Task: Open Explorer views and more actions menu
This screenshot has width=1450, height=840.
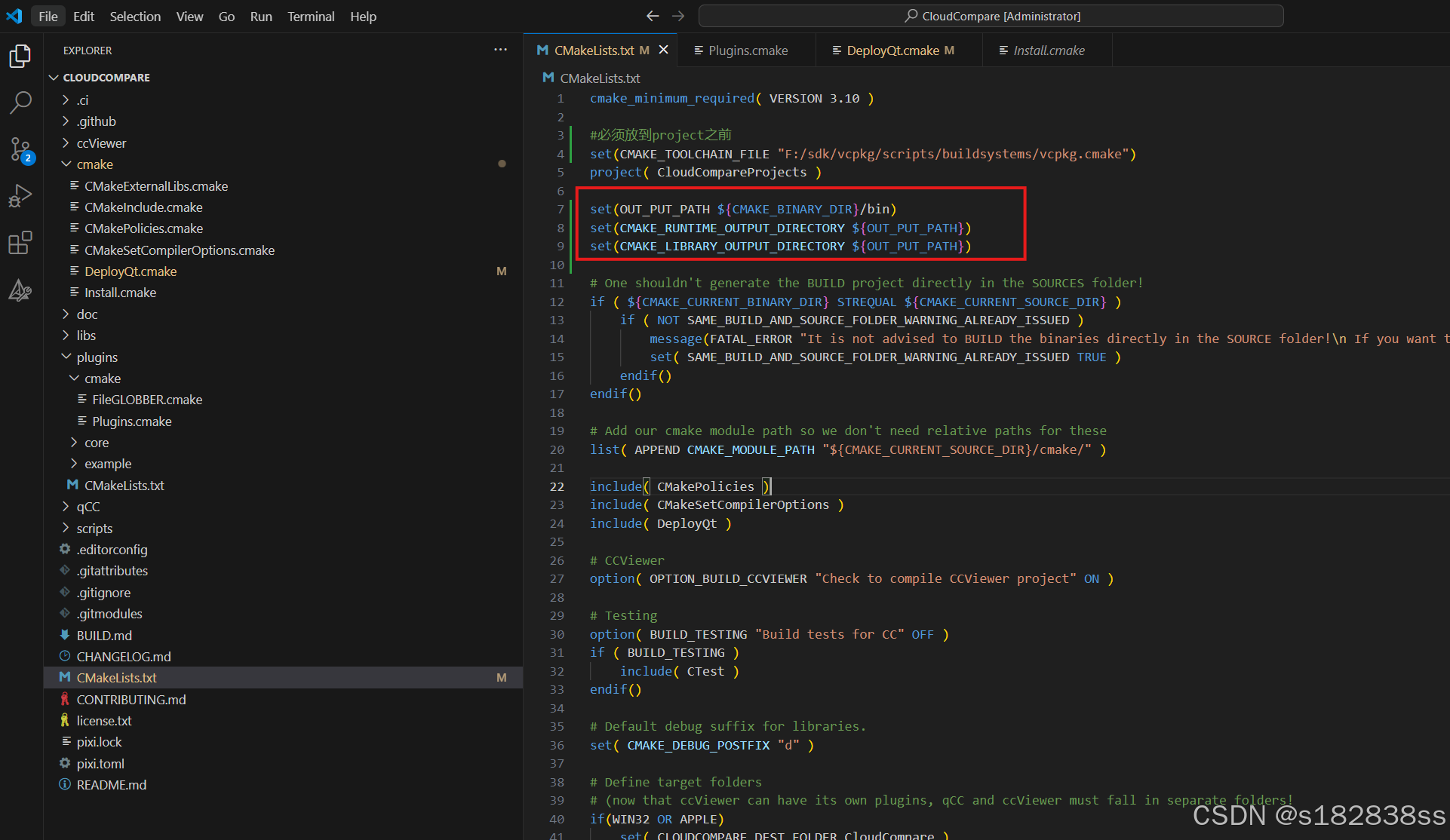Action: pyautogui.click(x=500, y=50)
